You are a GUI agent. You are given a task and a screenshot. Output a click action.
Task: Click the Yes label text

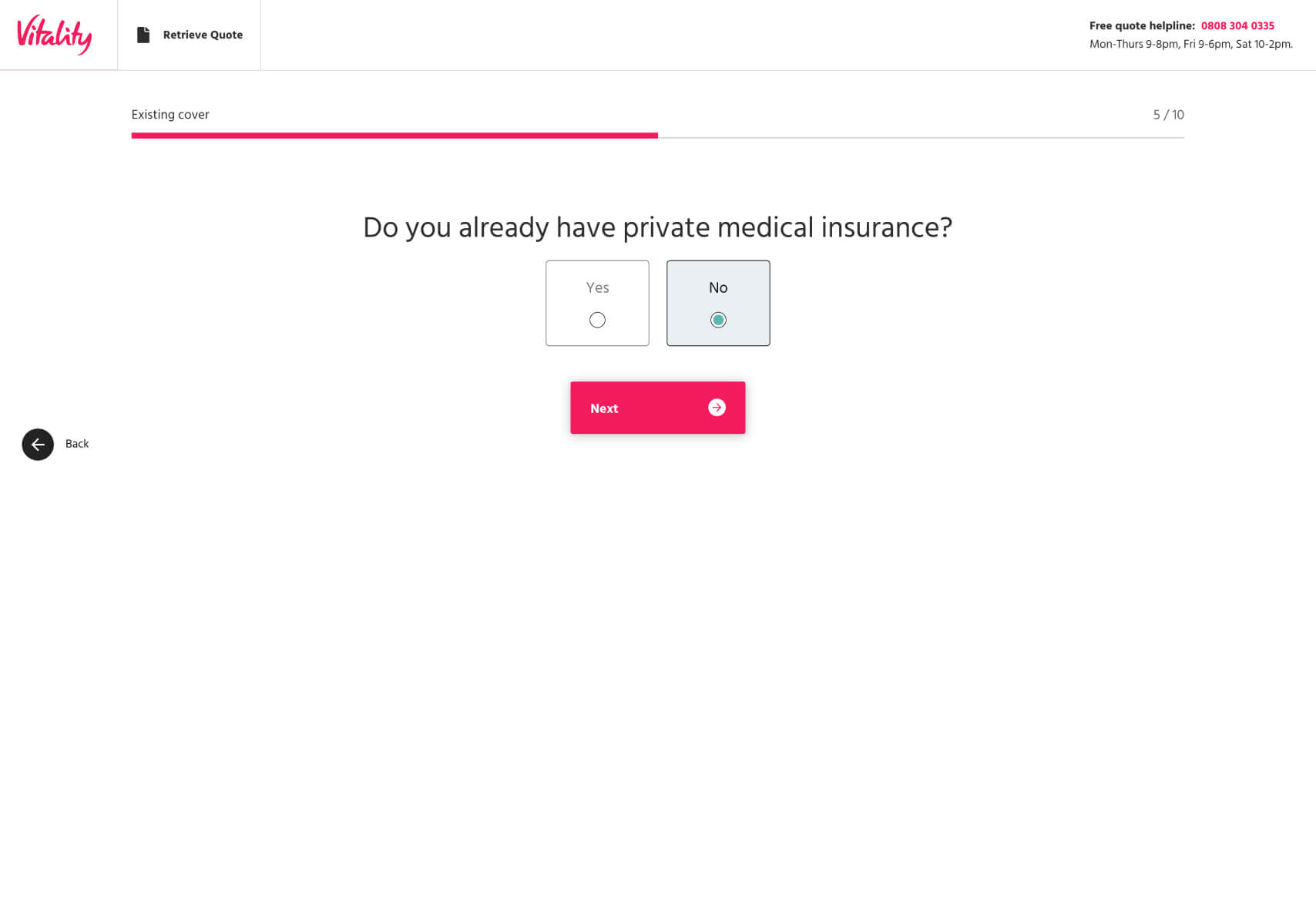pos(597,287)
